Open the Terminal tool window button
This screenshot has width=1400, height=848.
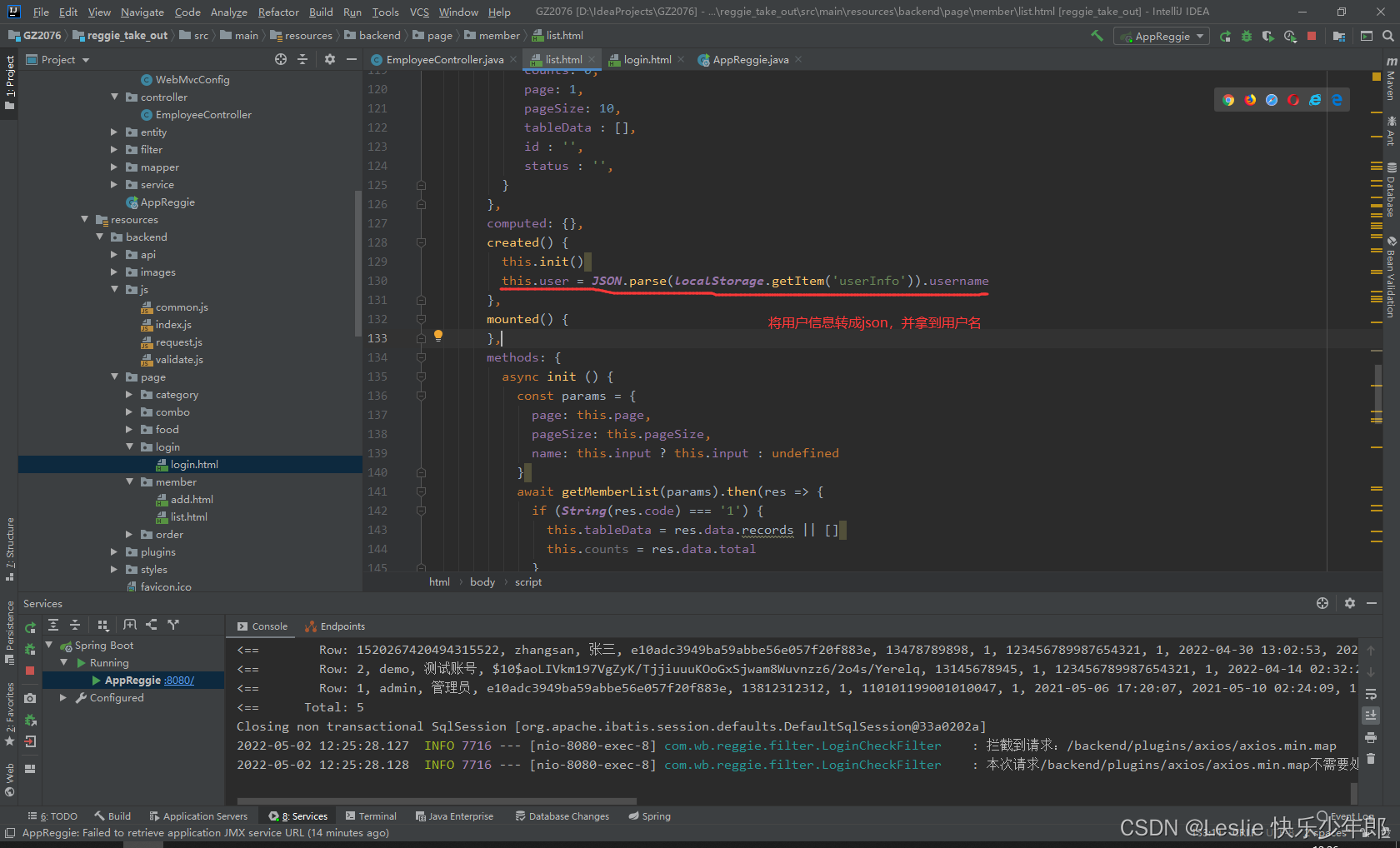(370, 816)
